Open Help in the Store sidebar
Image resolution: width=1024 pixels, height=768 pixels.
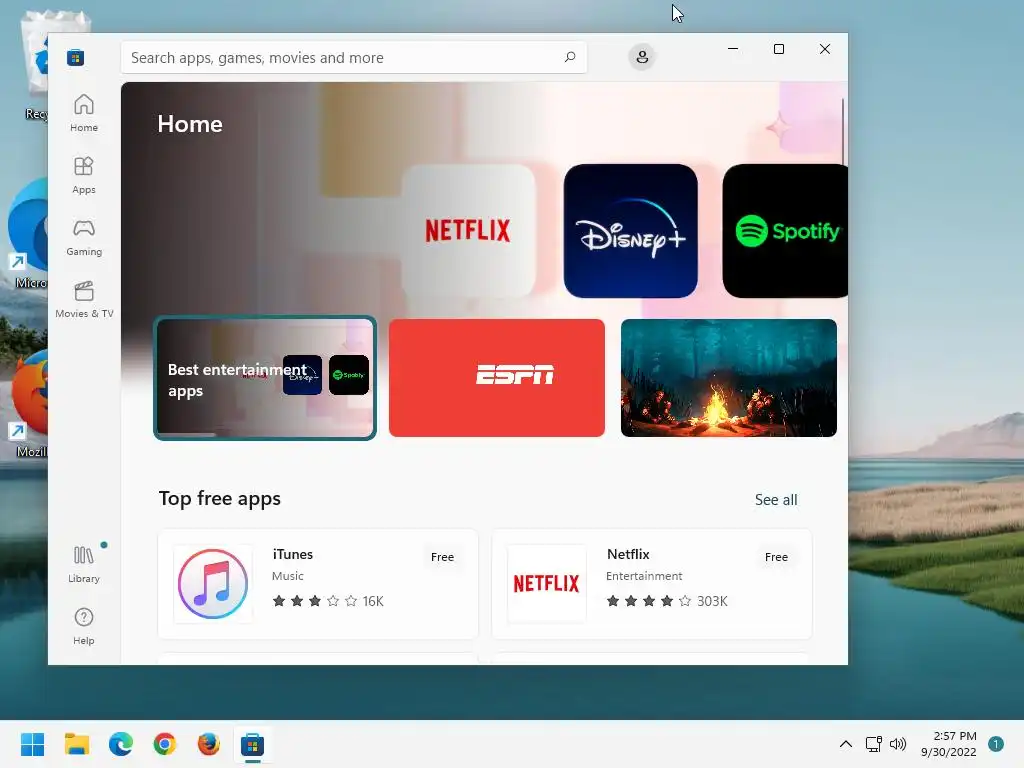[x=84, y=626]
